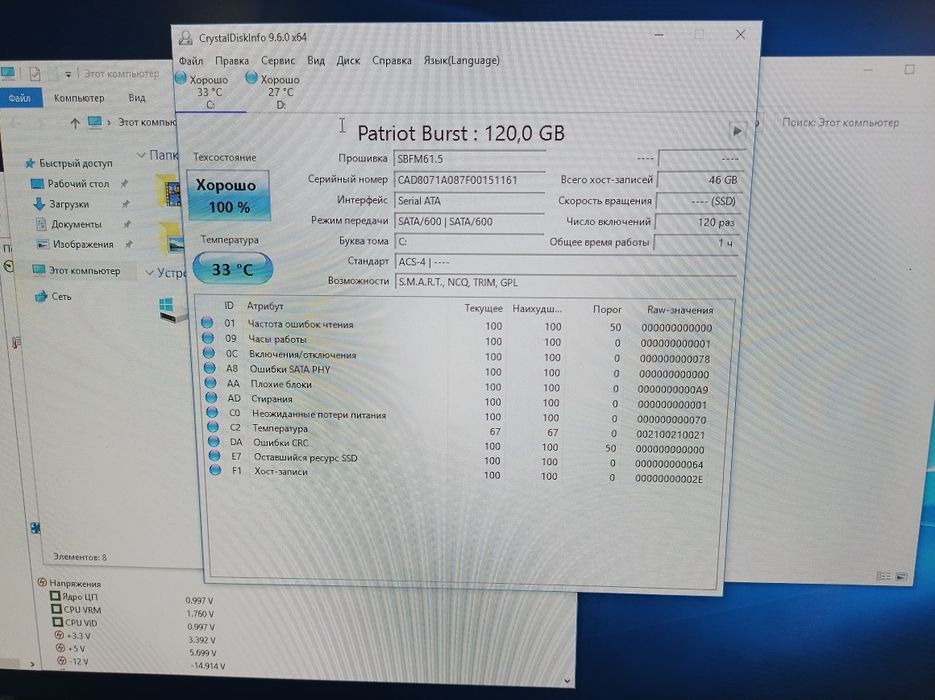Select the CPU VRM sensor row

tap(77, 609)
